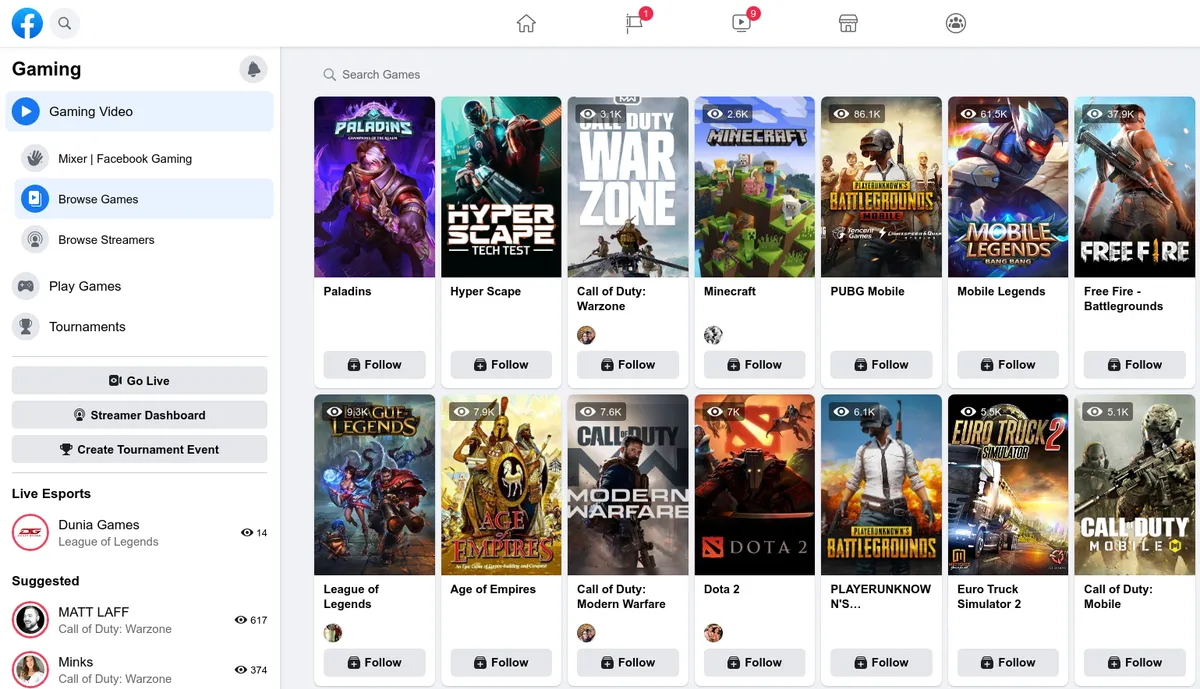This screenshot has height=689, width=1200.
Task: Open Marketplace from the top navigation
Action: tap(848, 22)
